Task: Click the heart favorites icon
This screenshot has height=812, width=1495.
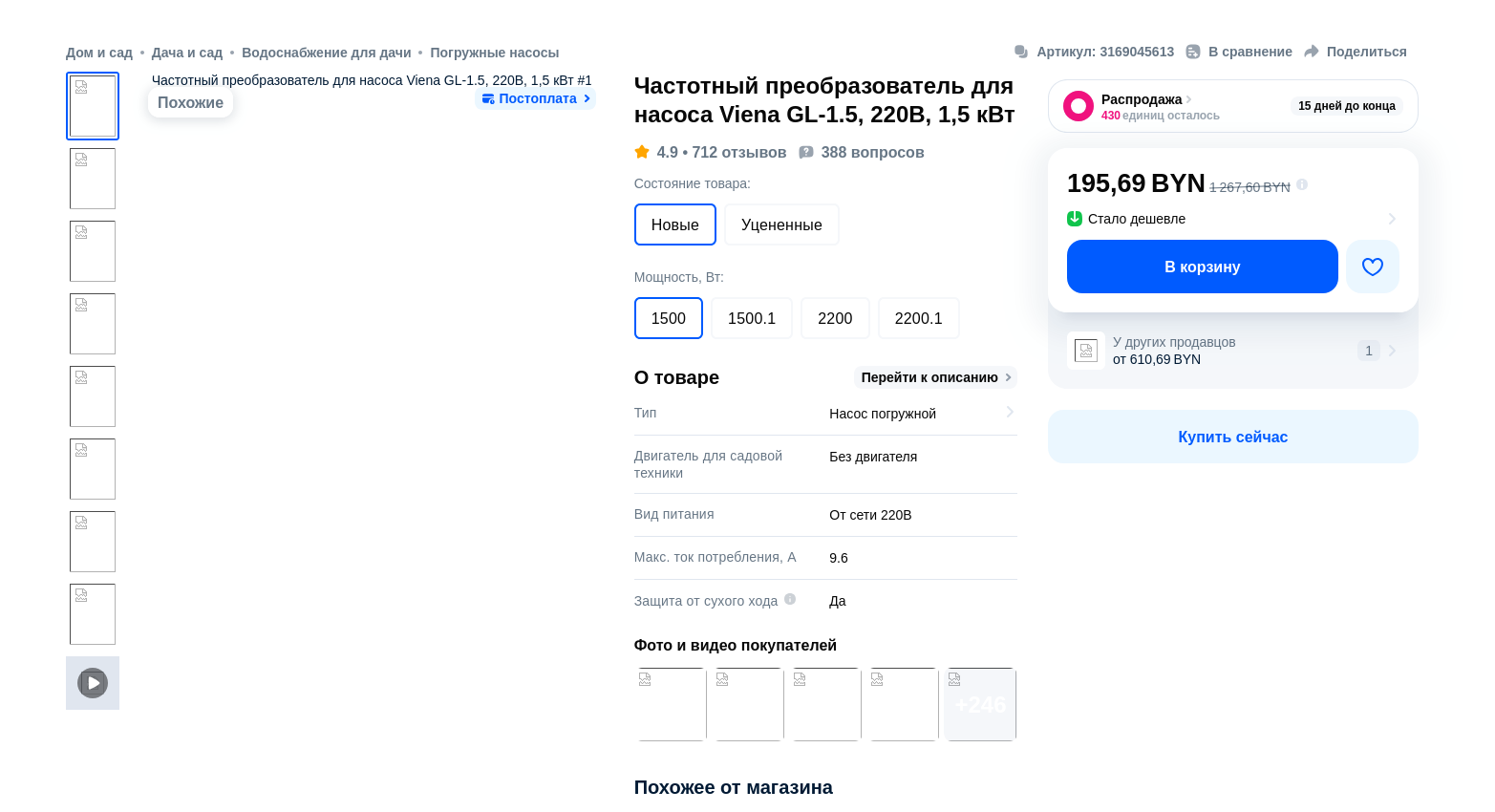Action: click(x=1372, y=267)
